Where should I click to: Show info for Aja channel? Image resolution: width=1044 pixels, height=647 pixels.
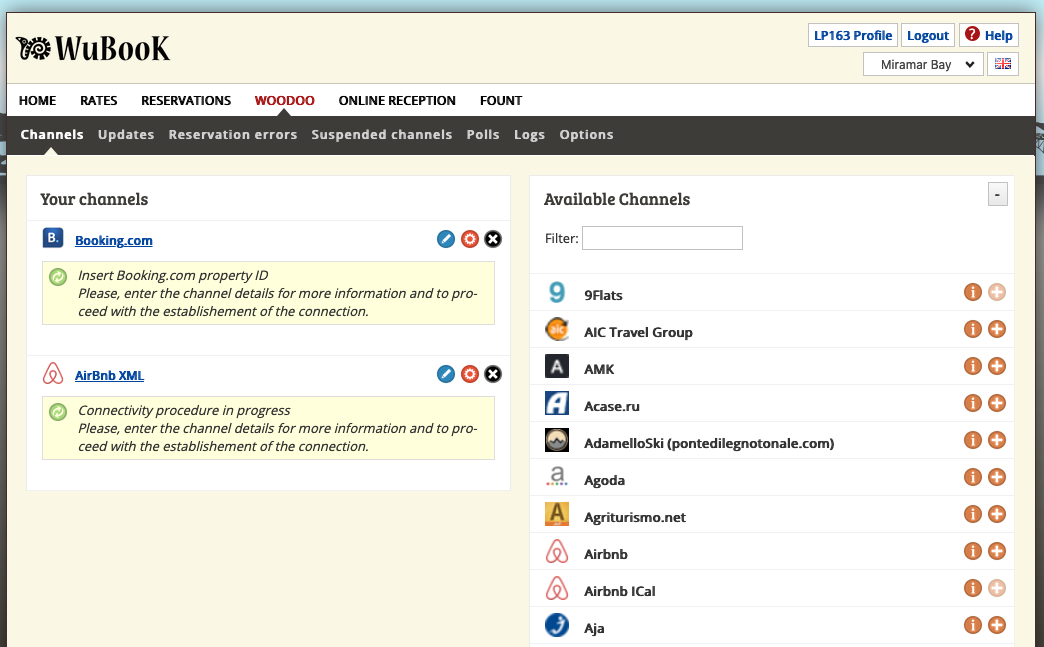coord(973,625)
